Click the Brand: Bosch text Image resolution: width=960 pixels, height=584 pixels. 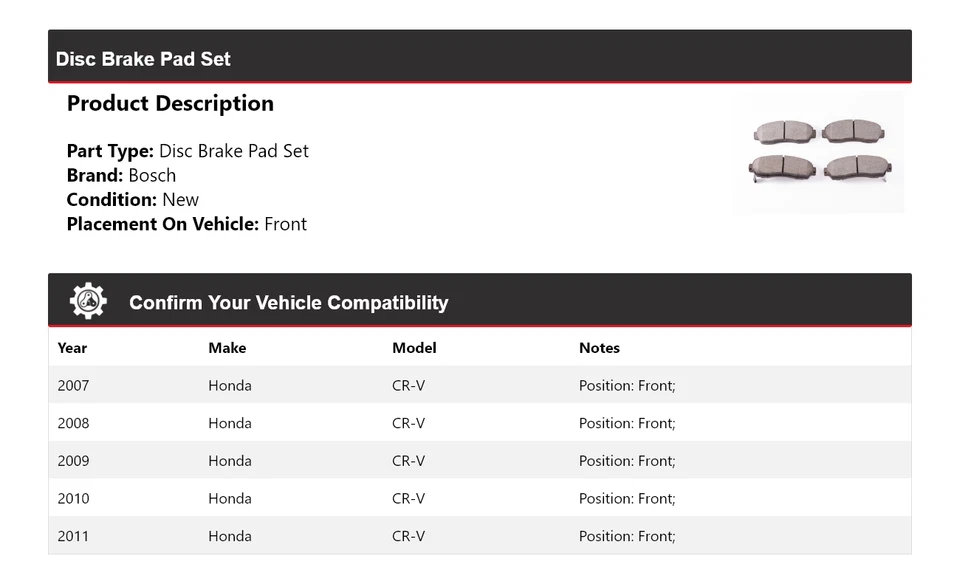point(121,175)
